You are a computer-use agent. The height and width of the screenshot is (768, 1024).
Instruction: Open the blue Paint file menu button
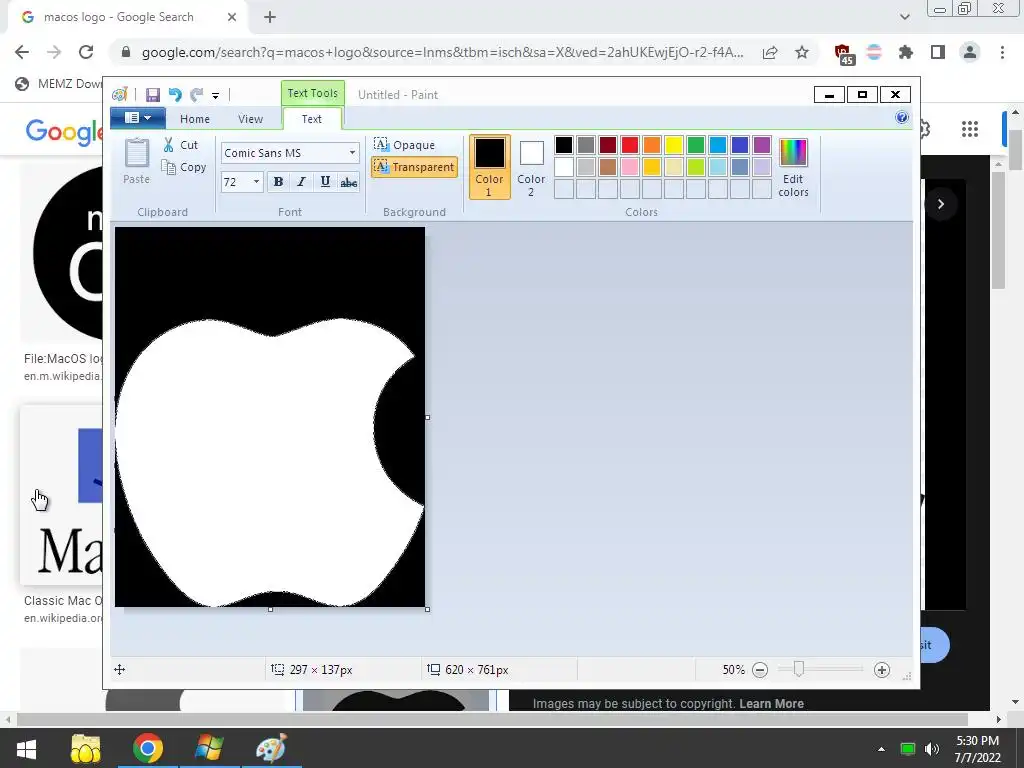pos(138,118)
